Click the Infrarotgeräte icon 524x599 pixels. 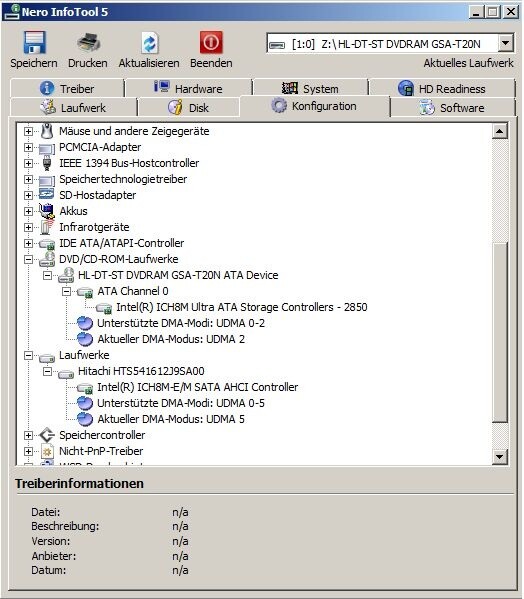coord(47,227)
